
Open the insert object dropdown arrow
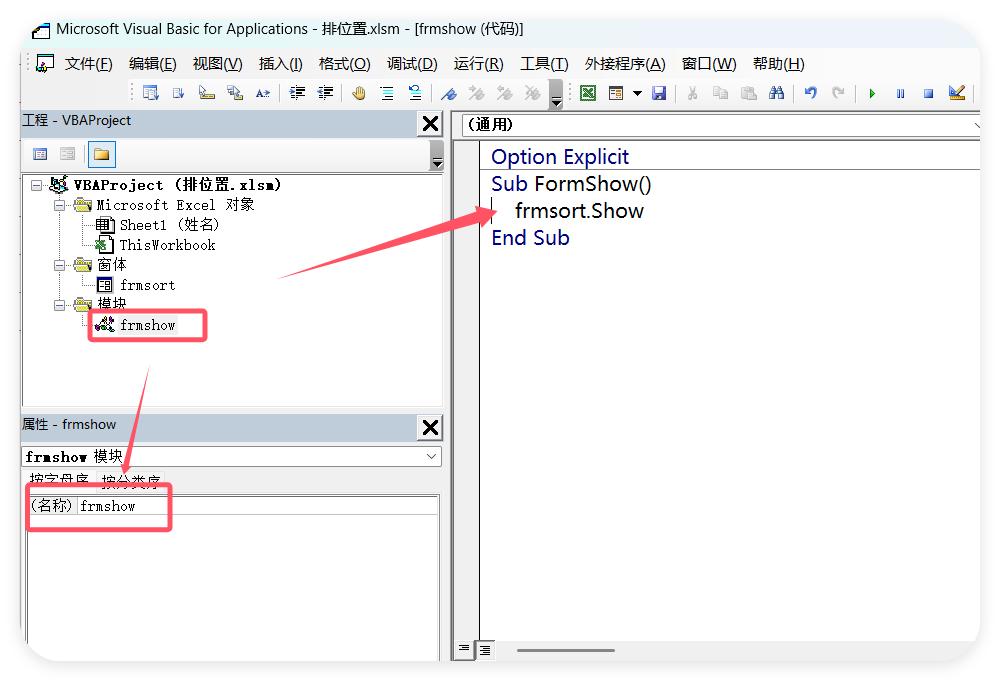click(x=637, y=93)
